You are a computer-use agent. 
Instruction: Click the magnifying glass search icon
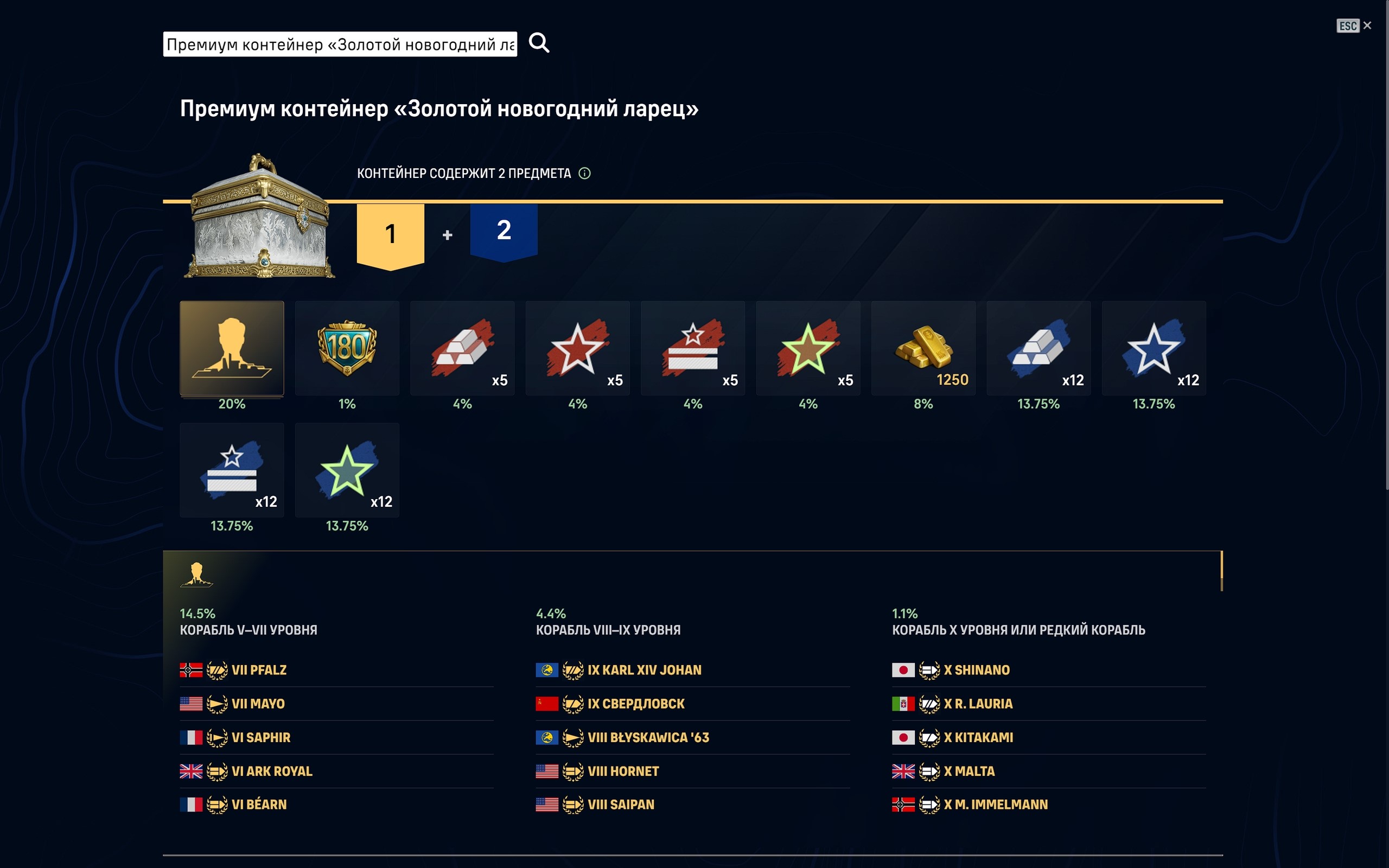click(x=538, y=43)
